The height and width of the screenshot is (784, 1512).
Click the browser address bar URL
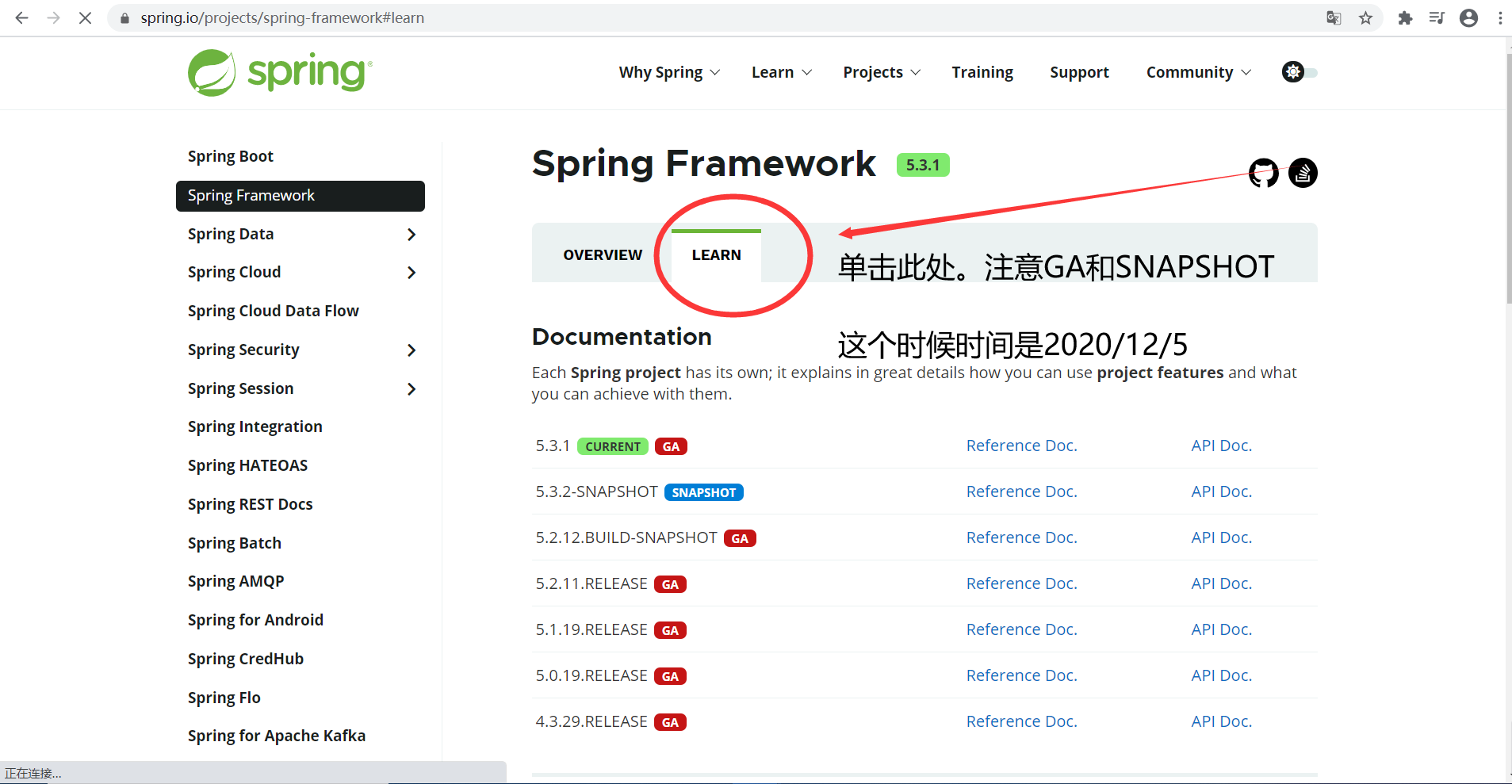click(x=282, y=17)
